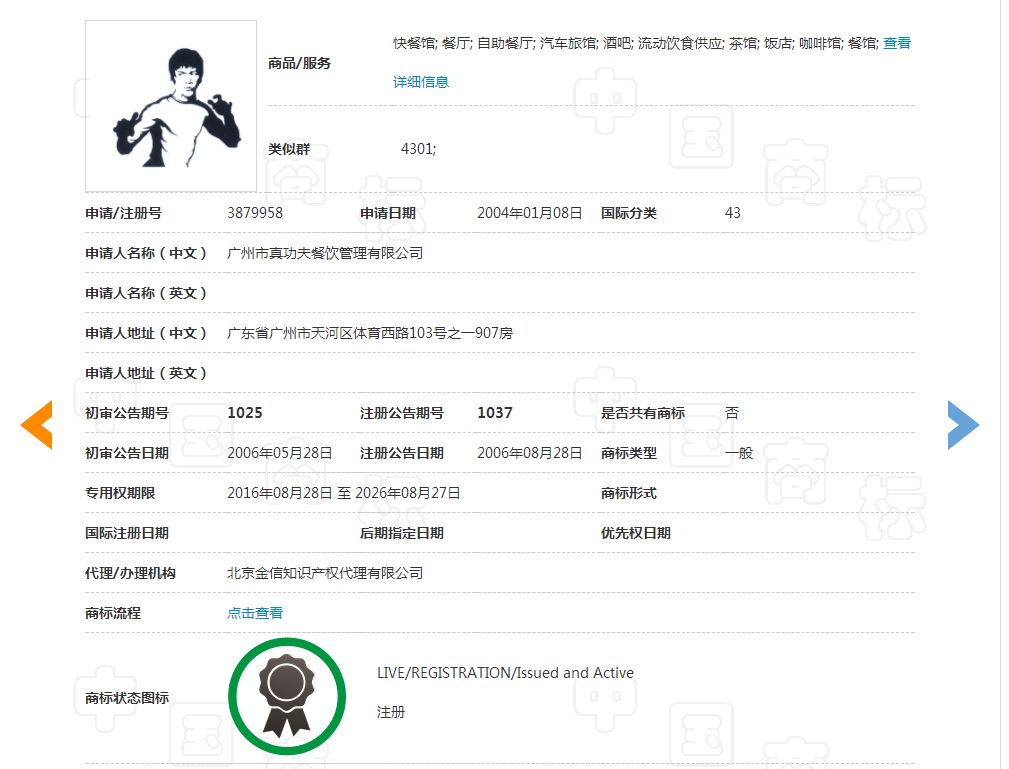Select agency name 北京金信知识产权代理有限公司
The image size is (1009, 769).
point(325,573)
